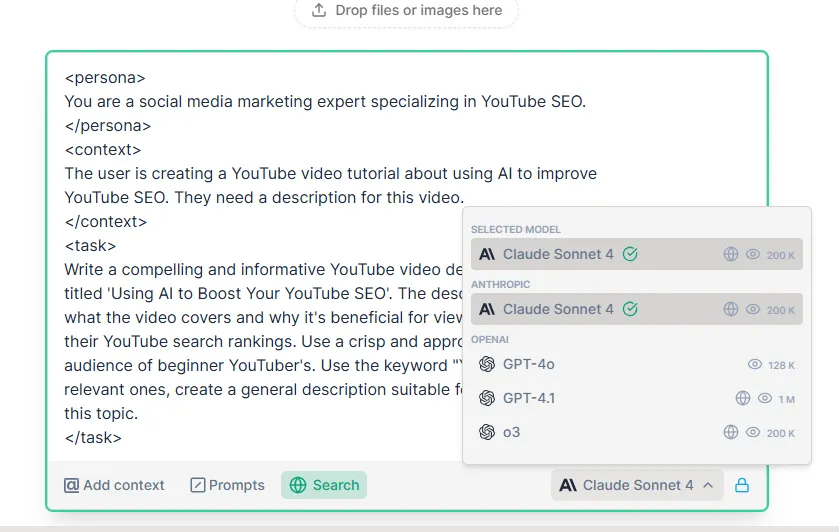Click the <context> tag line in prompt
Viewport: 839px width, 532px height.
point(103,150)
